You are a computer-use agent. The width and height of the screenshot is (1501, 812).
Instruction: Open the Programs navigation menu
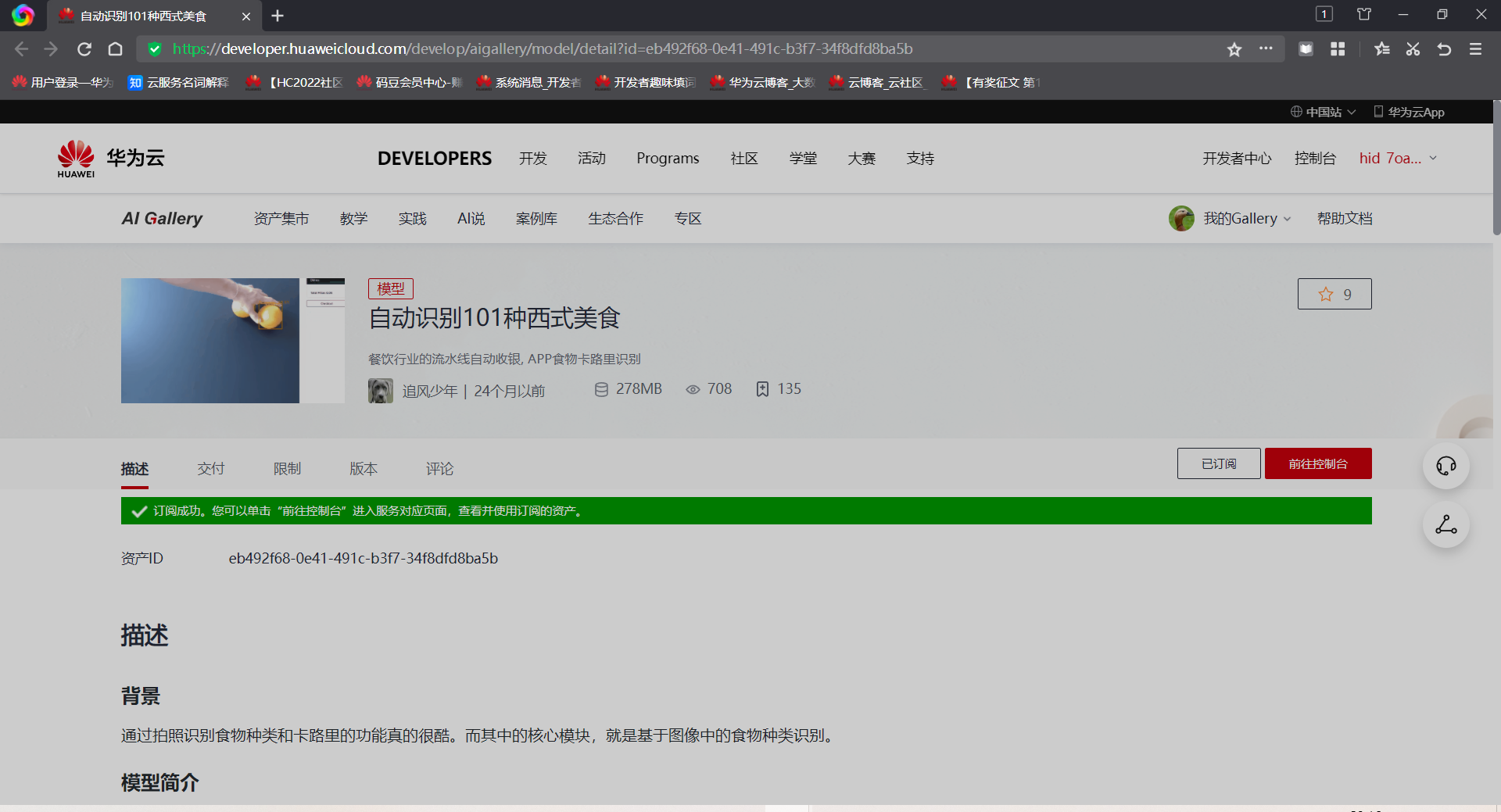(668, 159)
